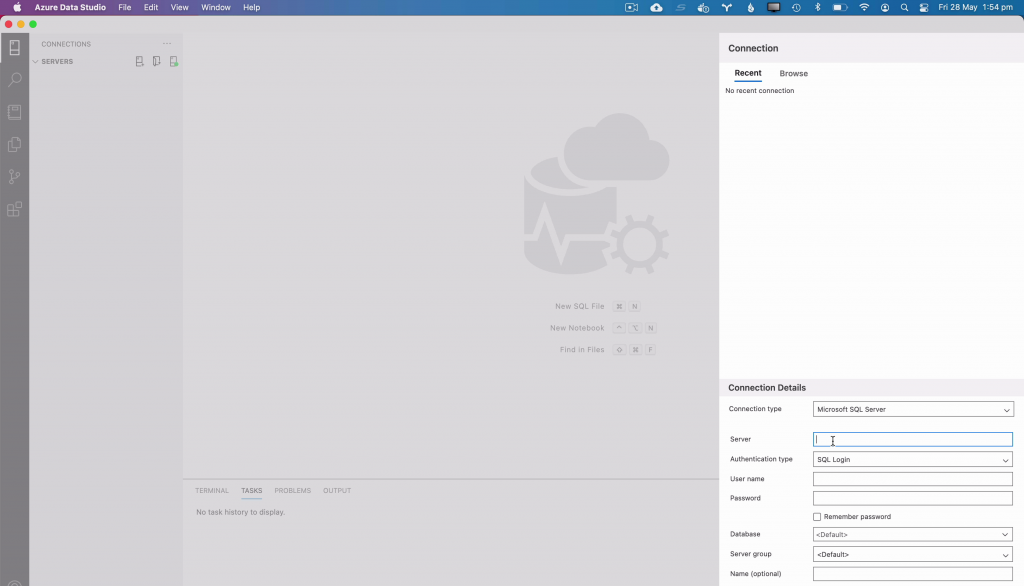Enable the Remember password checkbox
Image resolution: width=1024 pixels, height=586 pixels.
click(x=817, y=517)
